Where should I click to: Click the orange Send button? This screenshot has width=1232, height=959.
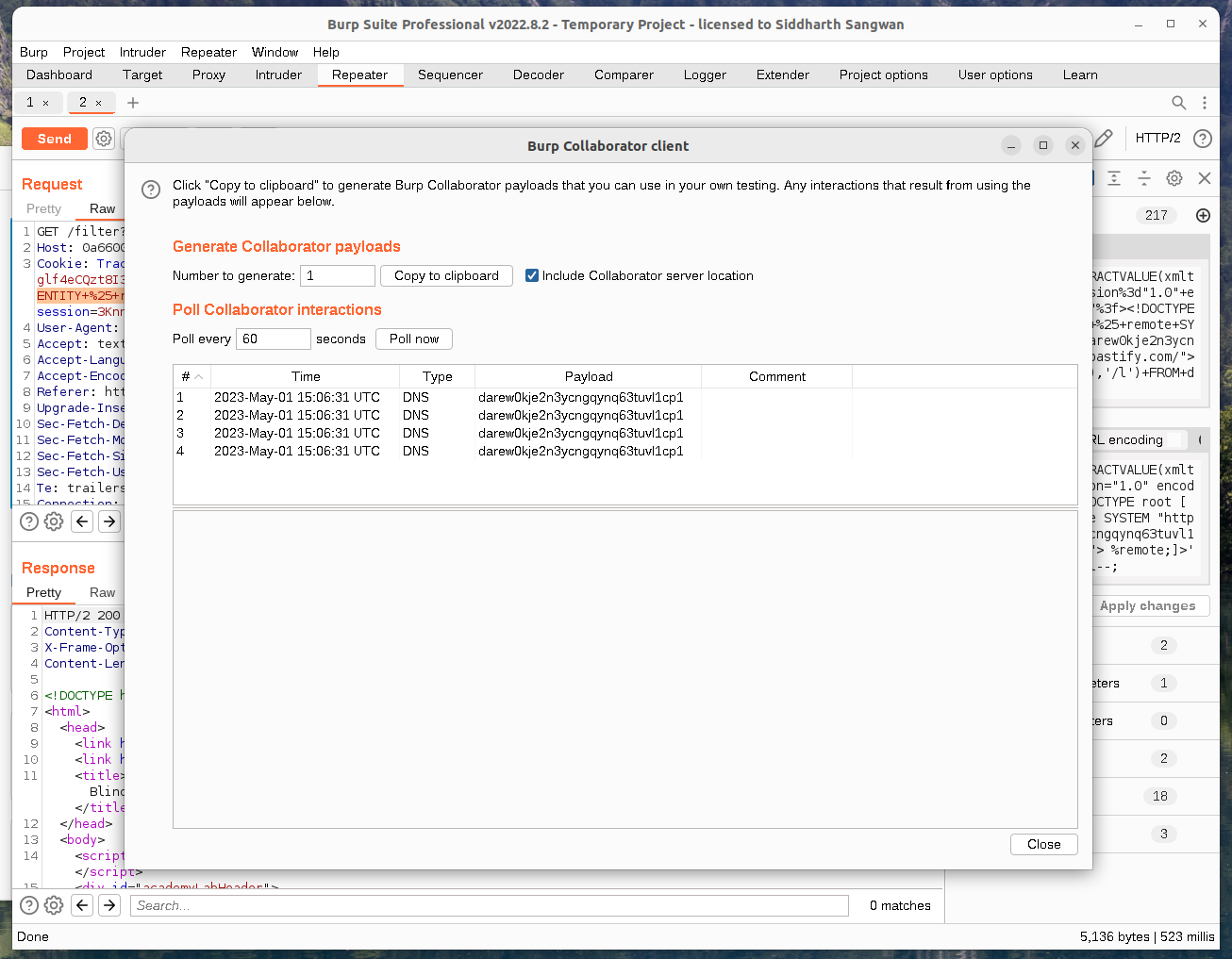(55, 139)
